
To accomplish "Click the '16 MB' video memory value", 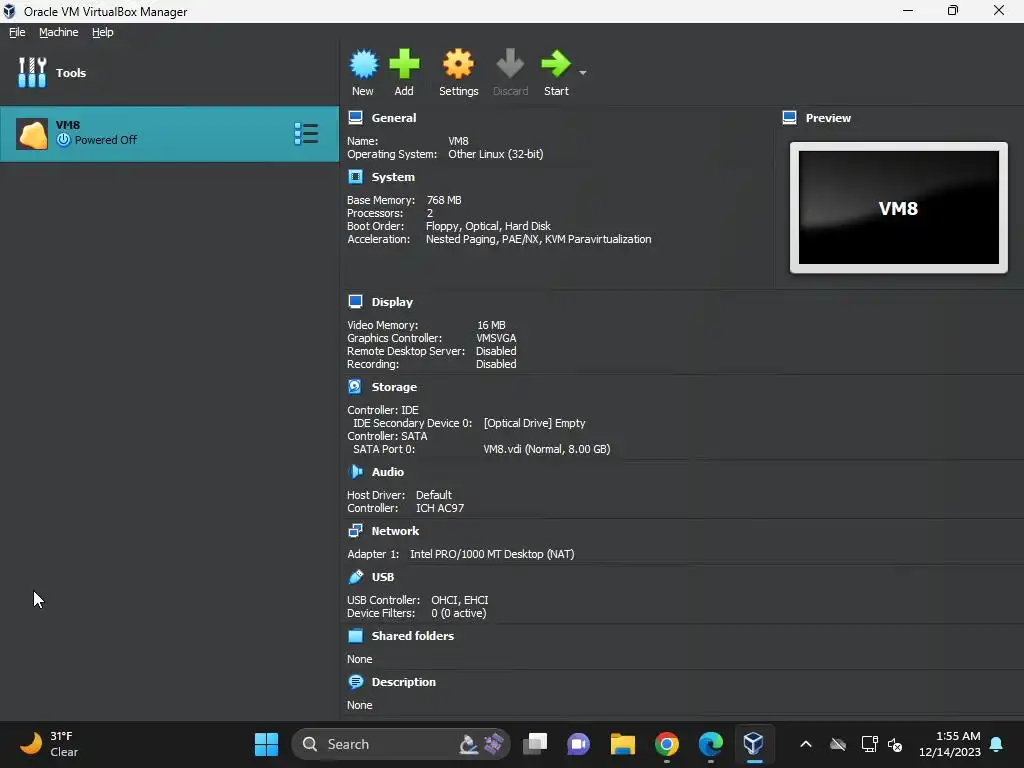I will [x=491, y=325].
